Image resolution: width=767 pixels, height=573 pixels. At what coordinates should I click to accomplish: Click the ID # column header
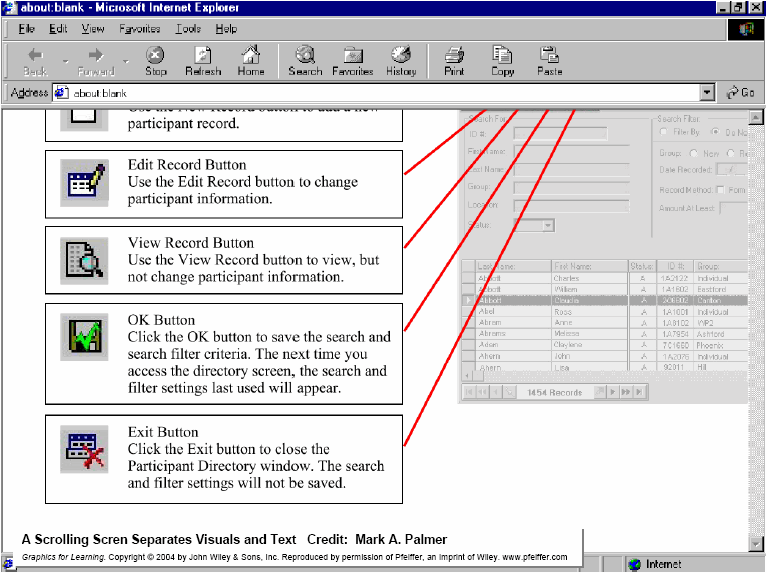[676, 266]
